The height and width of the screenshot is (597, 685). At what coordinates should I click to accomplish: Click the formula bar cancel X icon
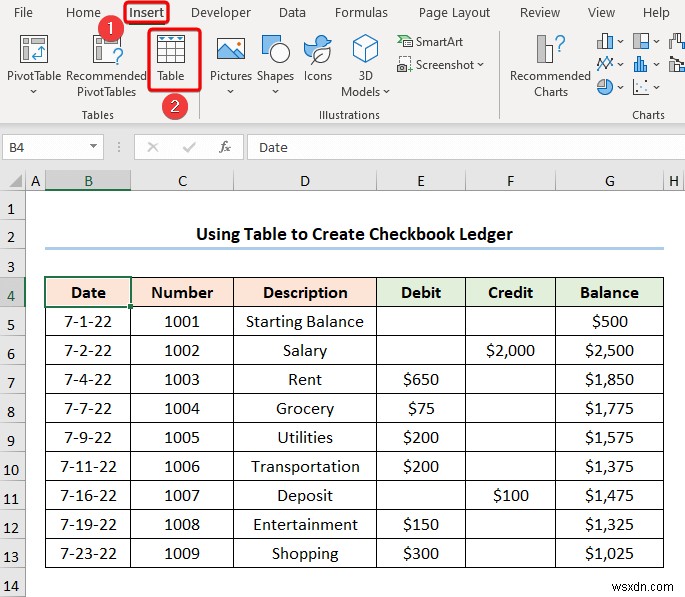coord(152,147)
